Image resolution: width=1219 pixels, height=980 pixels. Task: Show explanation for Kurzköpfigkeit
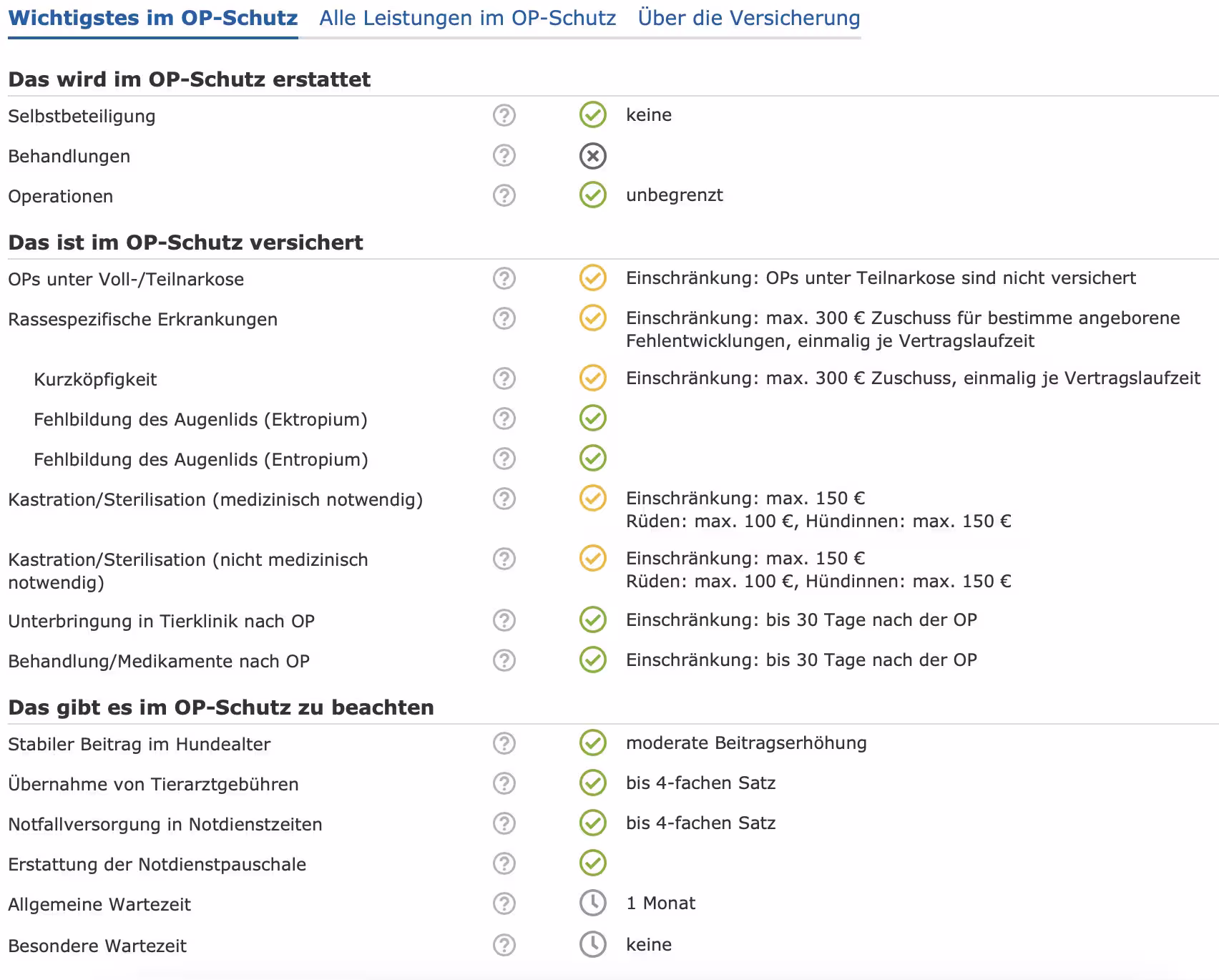[504, 378]
